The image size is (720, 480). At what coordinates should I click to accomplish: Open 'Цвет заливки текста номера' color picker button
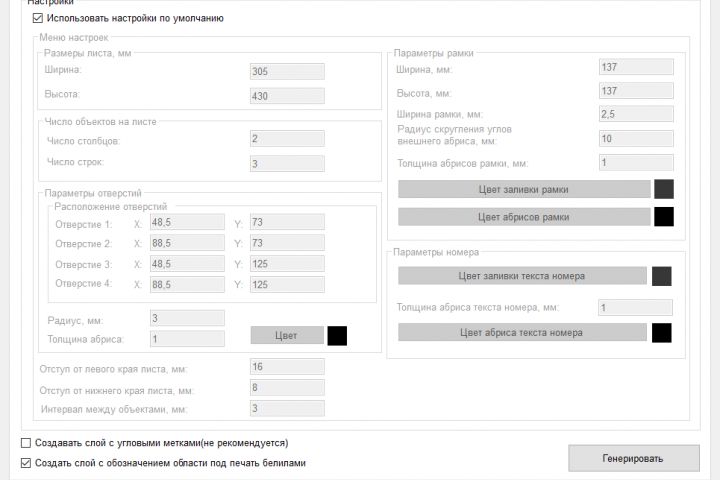tap(522, 276)
